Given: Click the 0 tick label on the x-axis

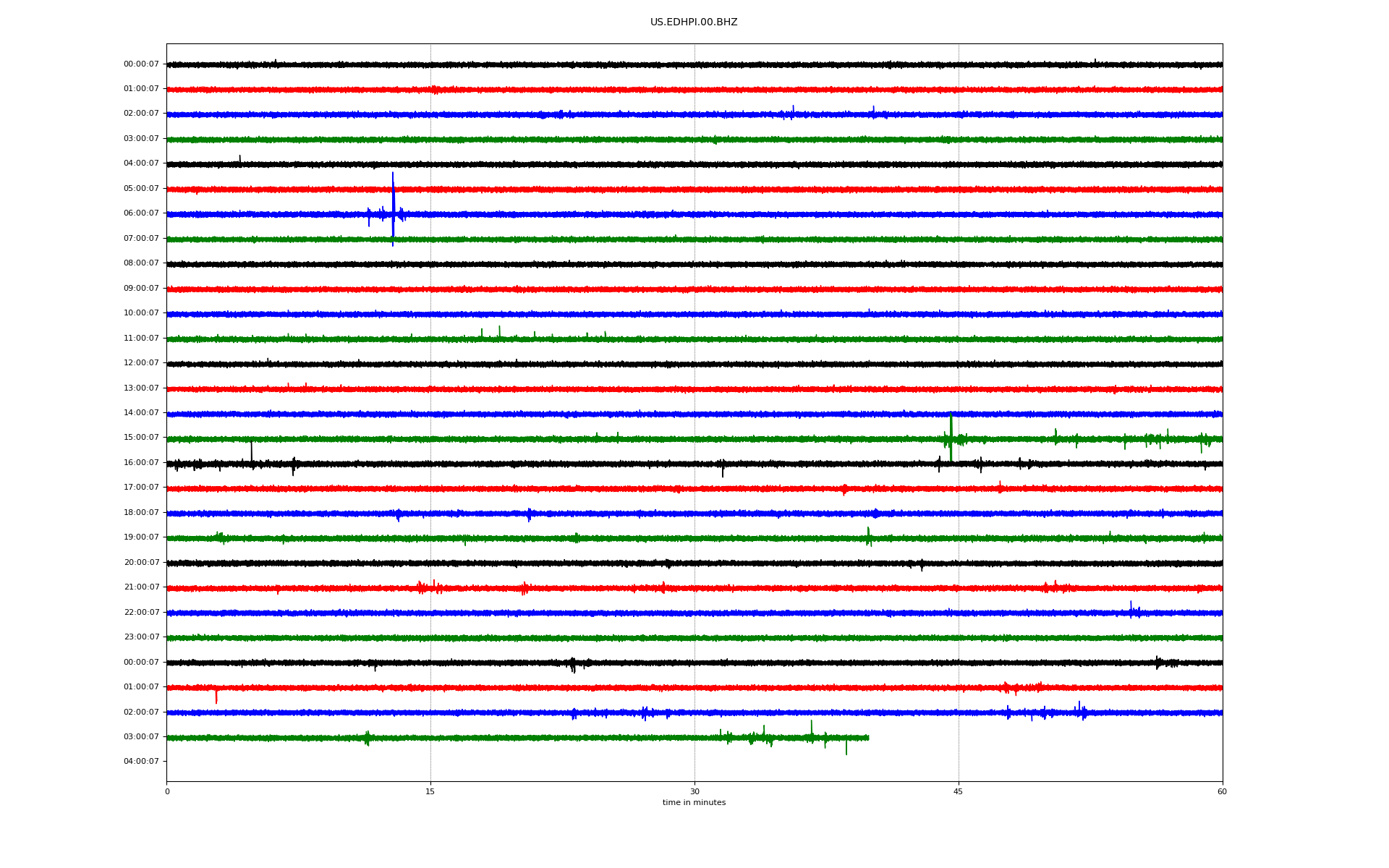Looking at the screenshot, I should pyautogui.click(x=167, y=791).
